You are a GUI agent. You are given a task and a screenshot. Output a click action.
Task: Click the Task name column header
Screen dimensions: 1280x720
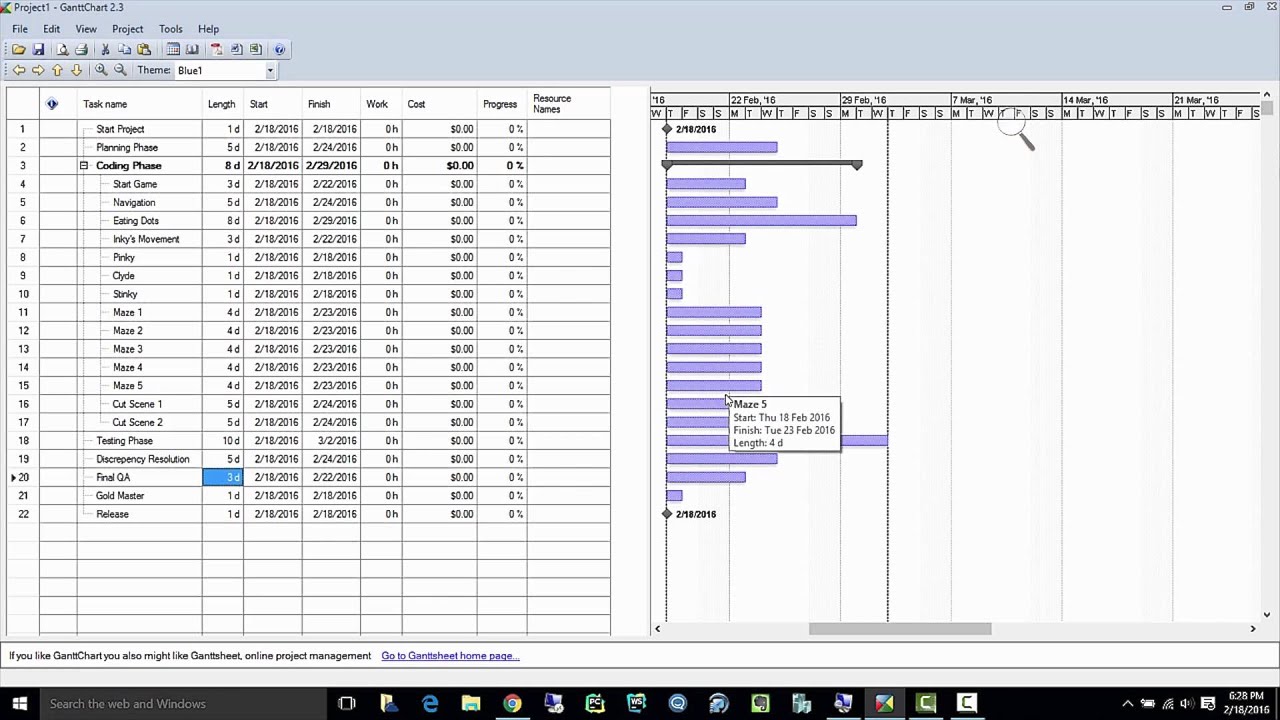coord(105,104)
